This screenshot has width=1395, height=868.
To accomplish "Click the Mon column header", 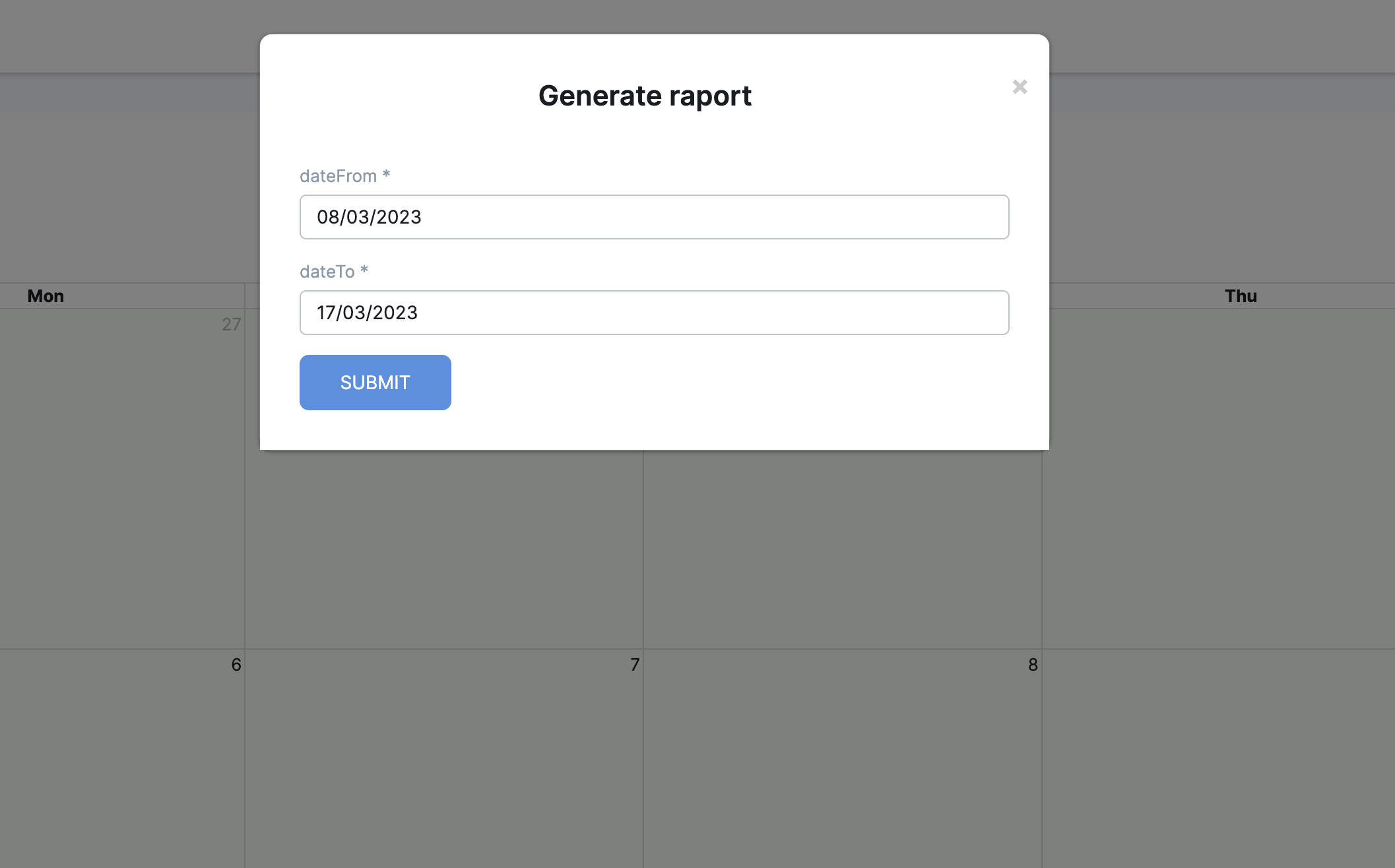I will pos(46,296).
